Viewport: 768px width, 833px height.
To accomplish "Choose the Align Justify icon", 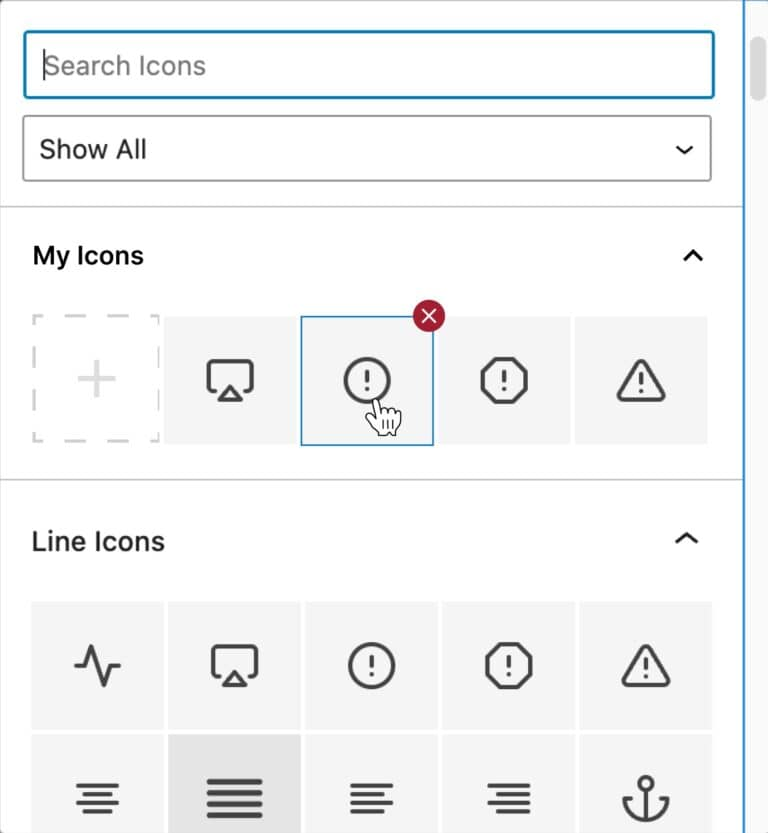I will point(234,797).
